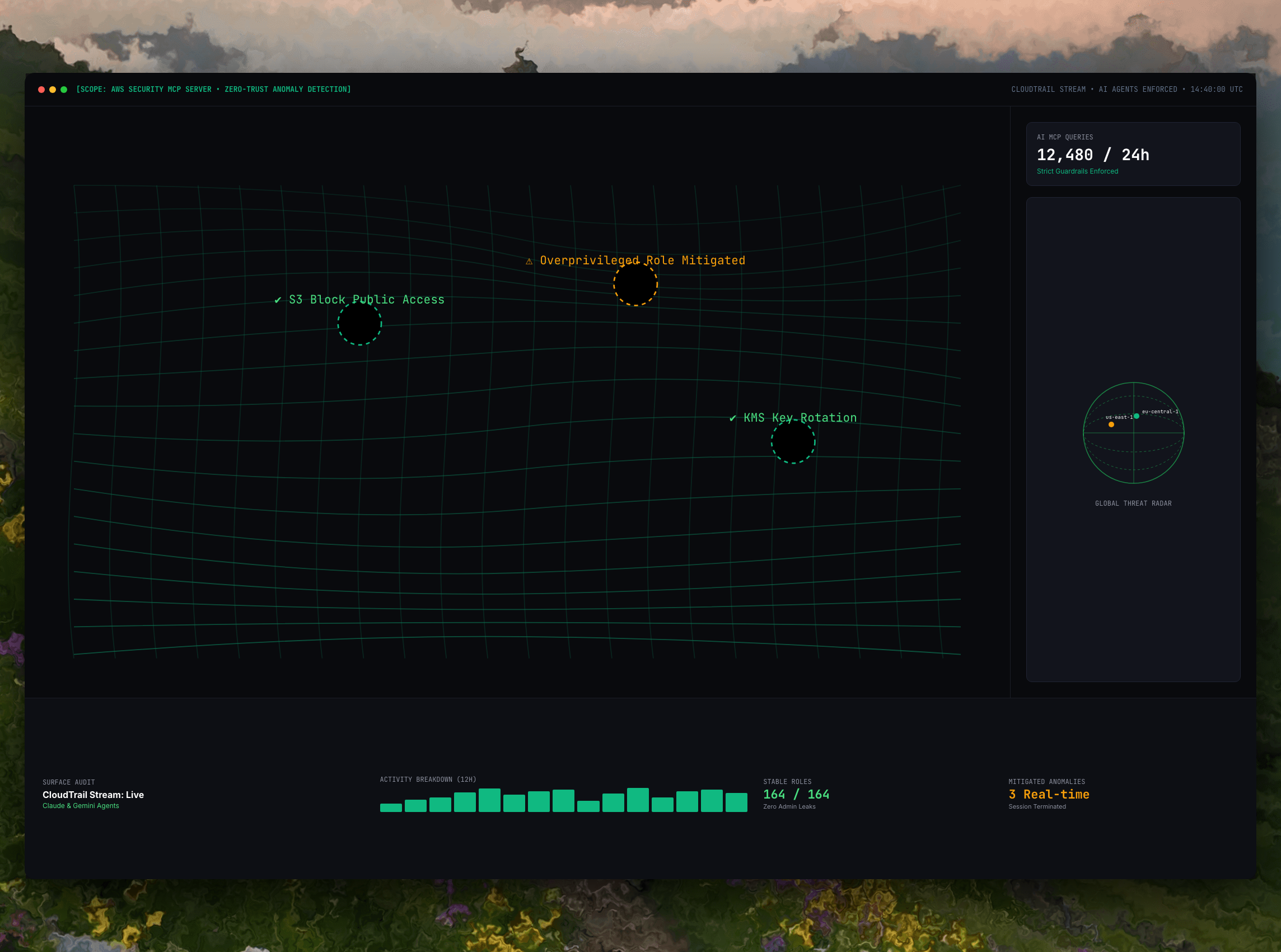Click the 'us-east-1' region label
Image resolution: width=1281 pixels, height=952 pixels.
point(1119,417)
